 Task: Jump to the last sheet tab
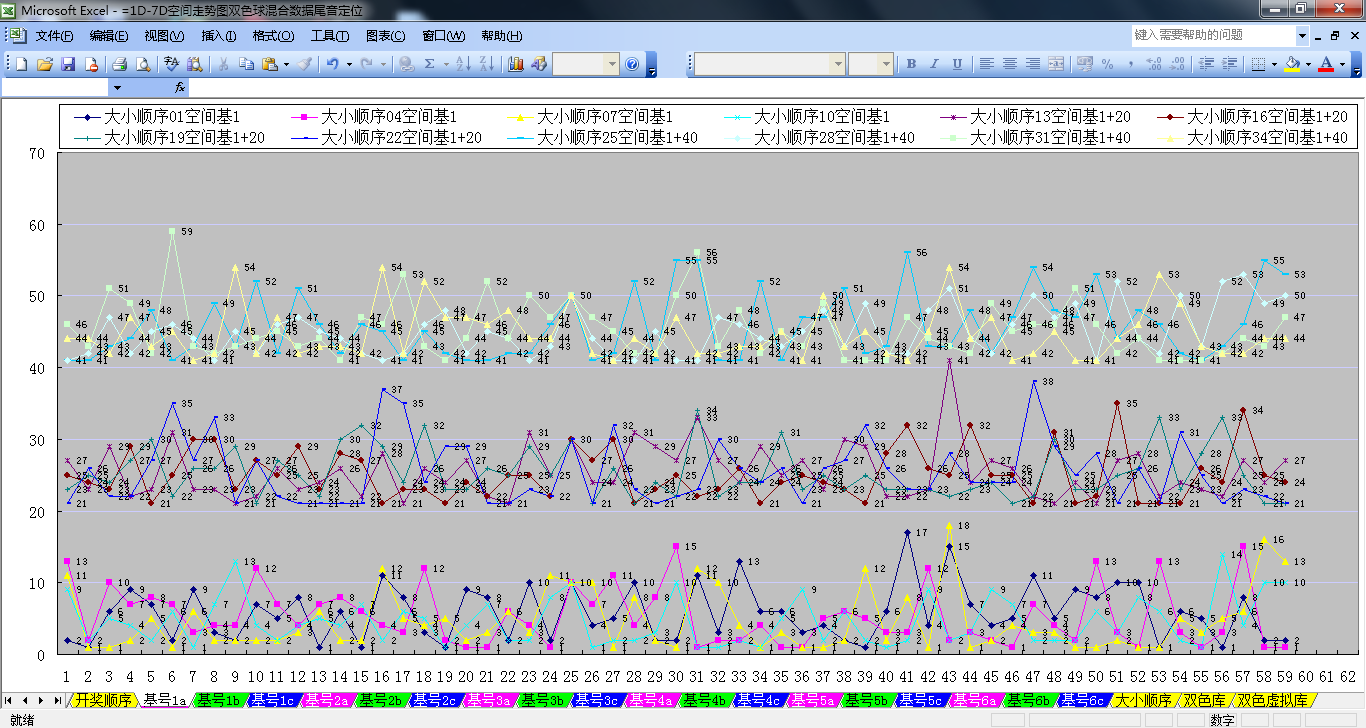coord(57,700)
